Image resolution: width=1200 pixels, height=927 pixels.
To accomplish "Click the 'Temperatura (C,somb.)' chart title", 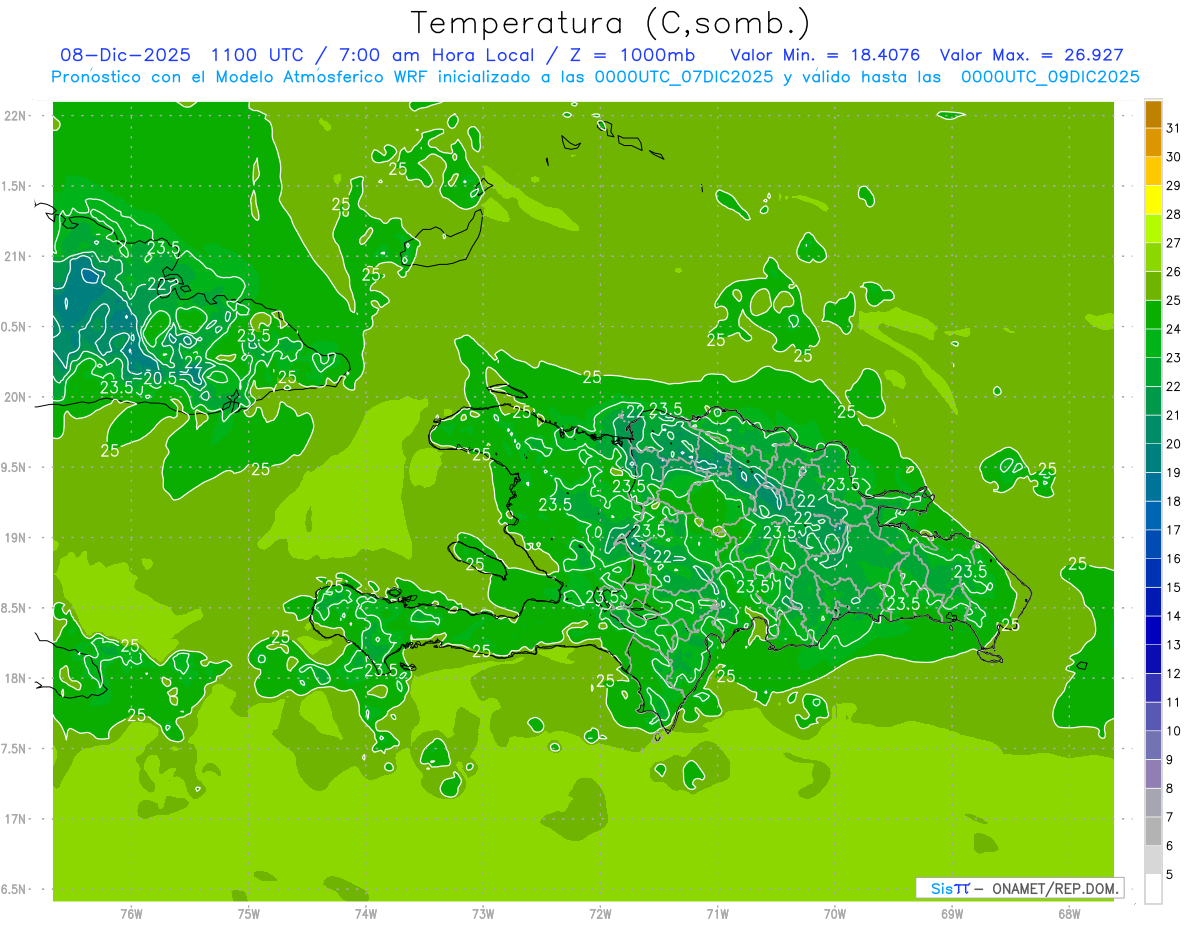I will click(611, 23).
